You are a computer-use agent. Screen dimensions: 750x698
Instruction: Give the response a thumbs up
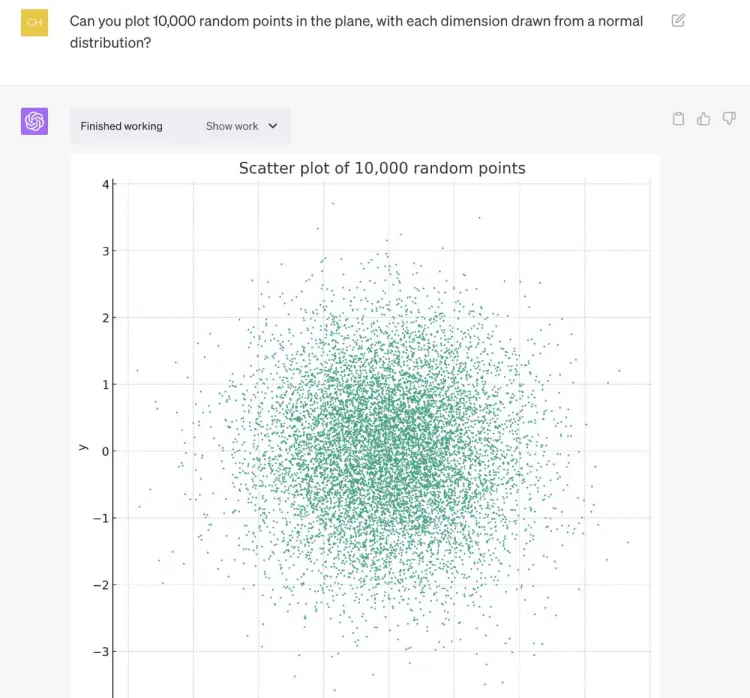[703, 119]
